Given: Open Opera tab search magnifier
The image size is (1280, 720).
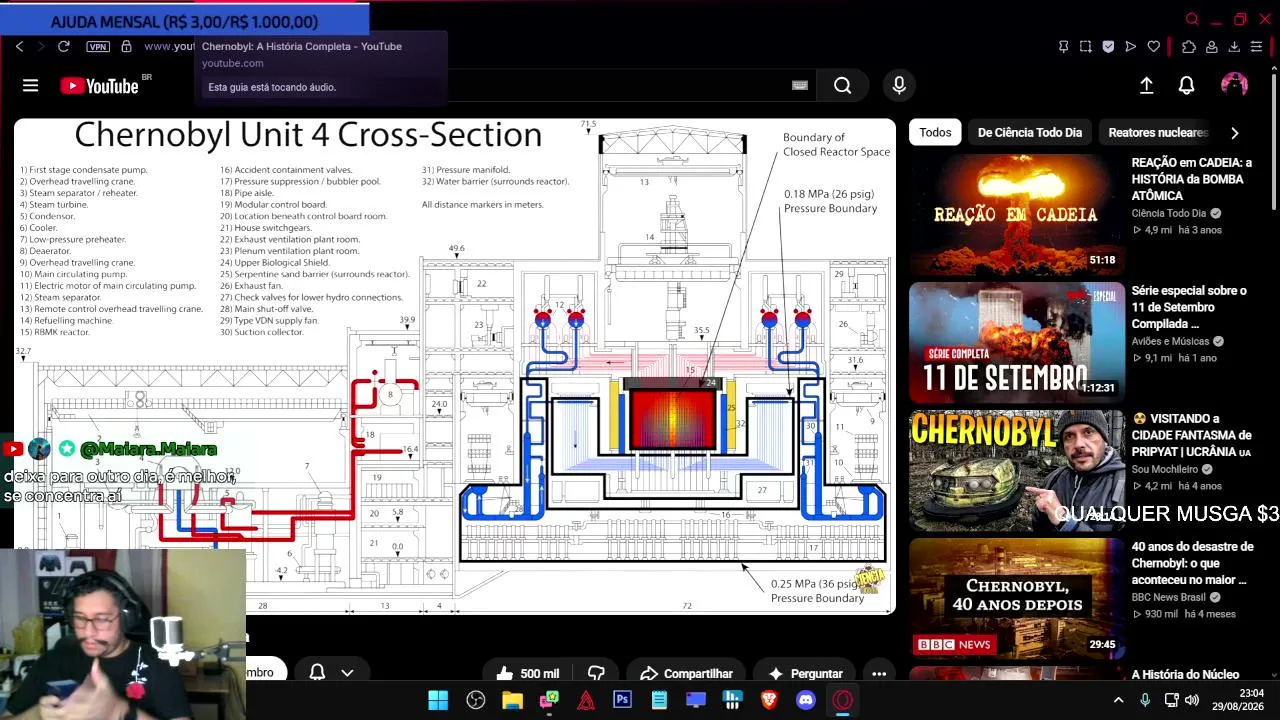Looking at the screenshot, I should (x=1192, y=19).
